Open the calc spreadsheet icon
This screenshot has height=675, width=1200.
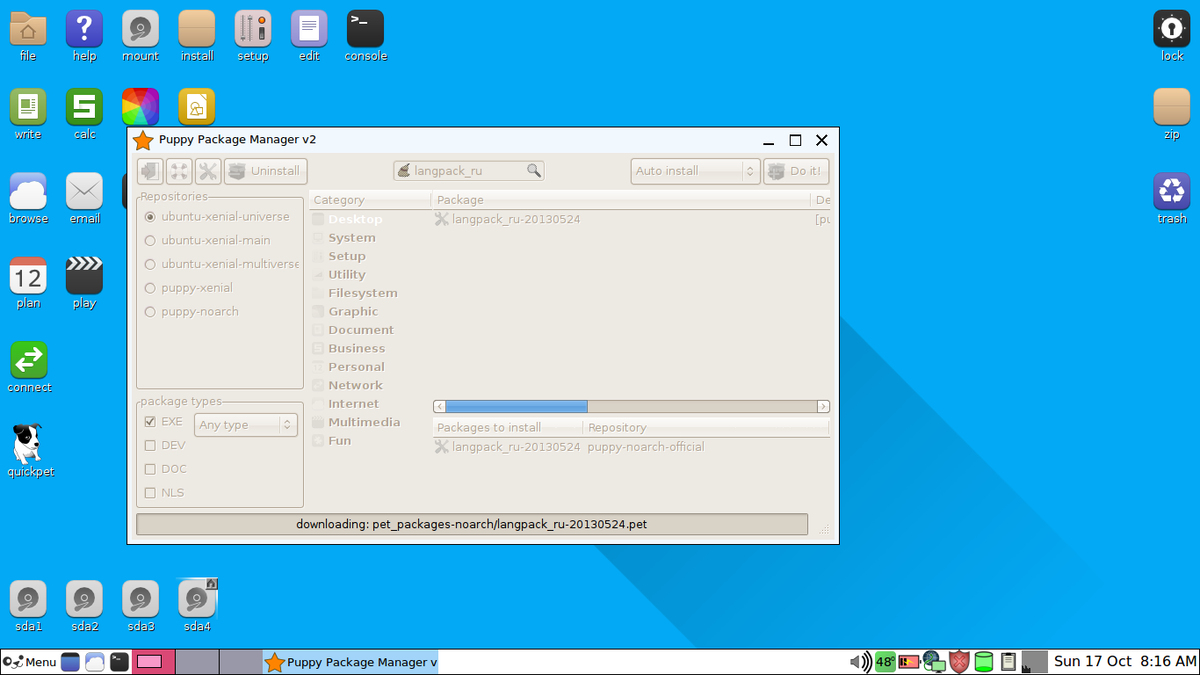[x=84, y=114]
